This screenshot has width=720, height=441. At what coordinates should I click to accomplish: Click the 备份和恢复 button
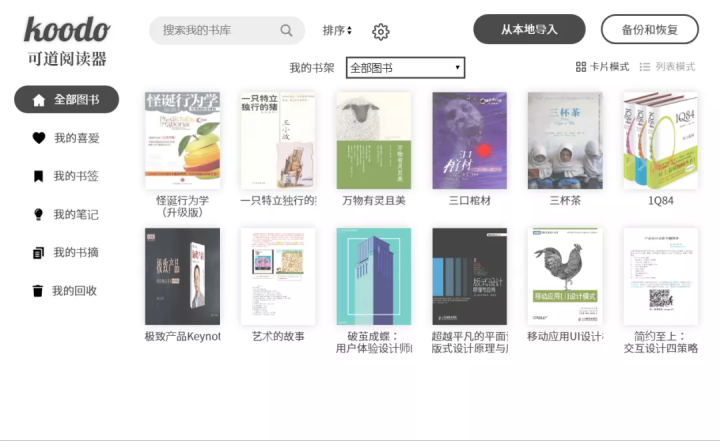tap(649, 29)
